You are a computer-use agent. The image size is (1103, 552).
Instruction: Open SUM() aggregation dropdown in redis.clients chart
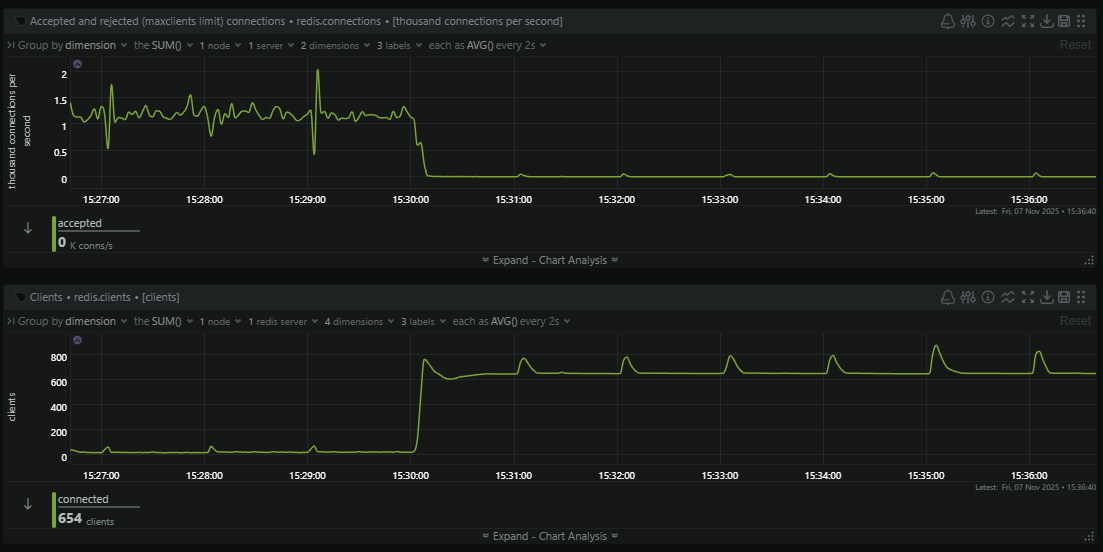(x=163, y=321)
